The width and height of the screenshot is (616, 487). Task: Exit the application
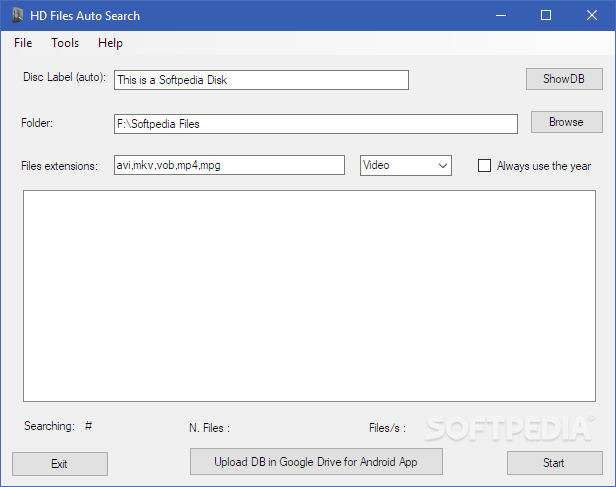tap(60, 464)
